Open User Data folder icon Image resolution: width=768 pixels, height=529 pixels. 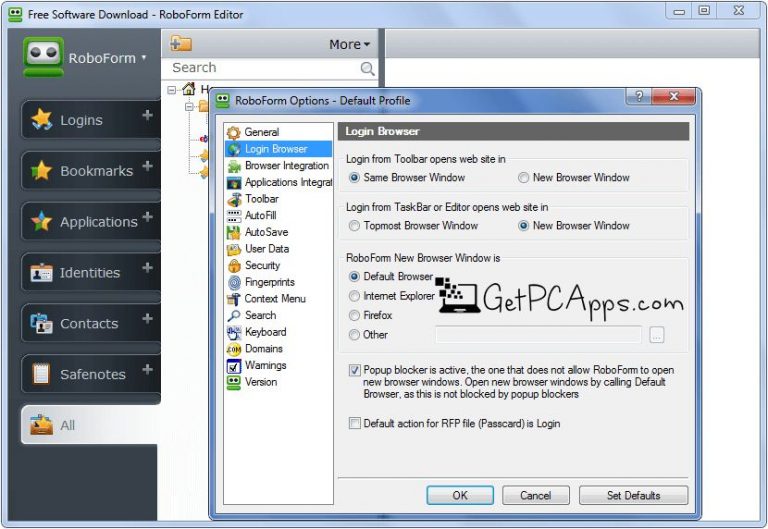tap(234, 249)
